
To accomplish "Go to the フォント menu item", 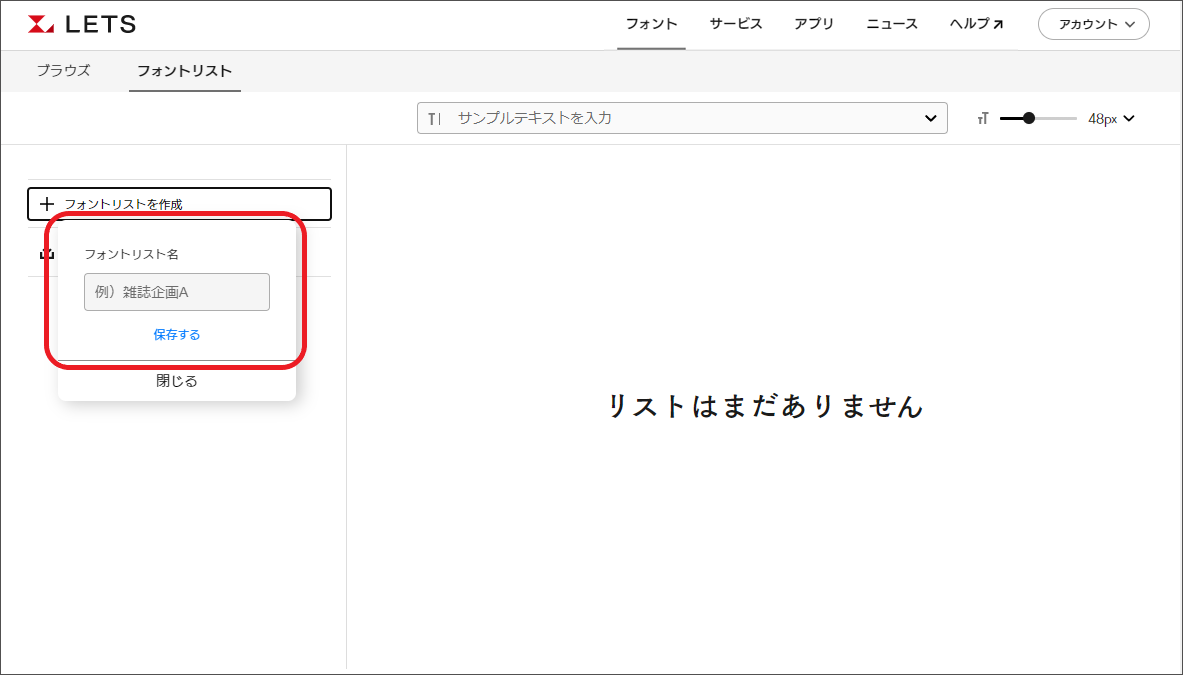I will pyautogui.click(x=651, y=24).
